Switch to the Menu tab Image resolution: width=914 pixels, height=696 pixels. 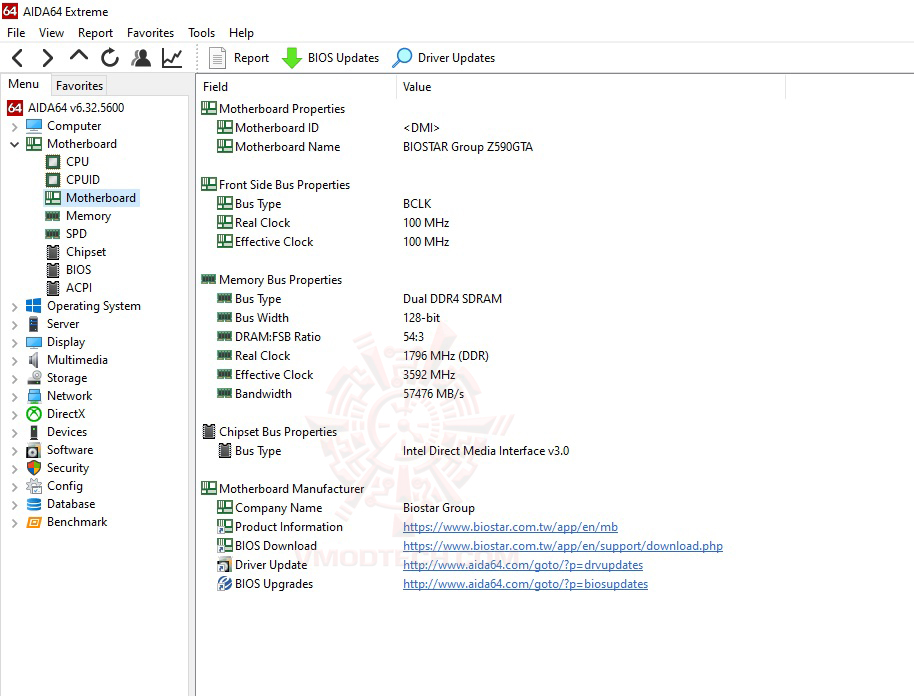tap(24, 84)
